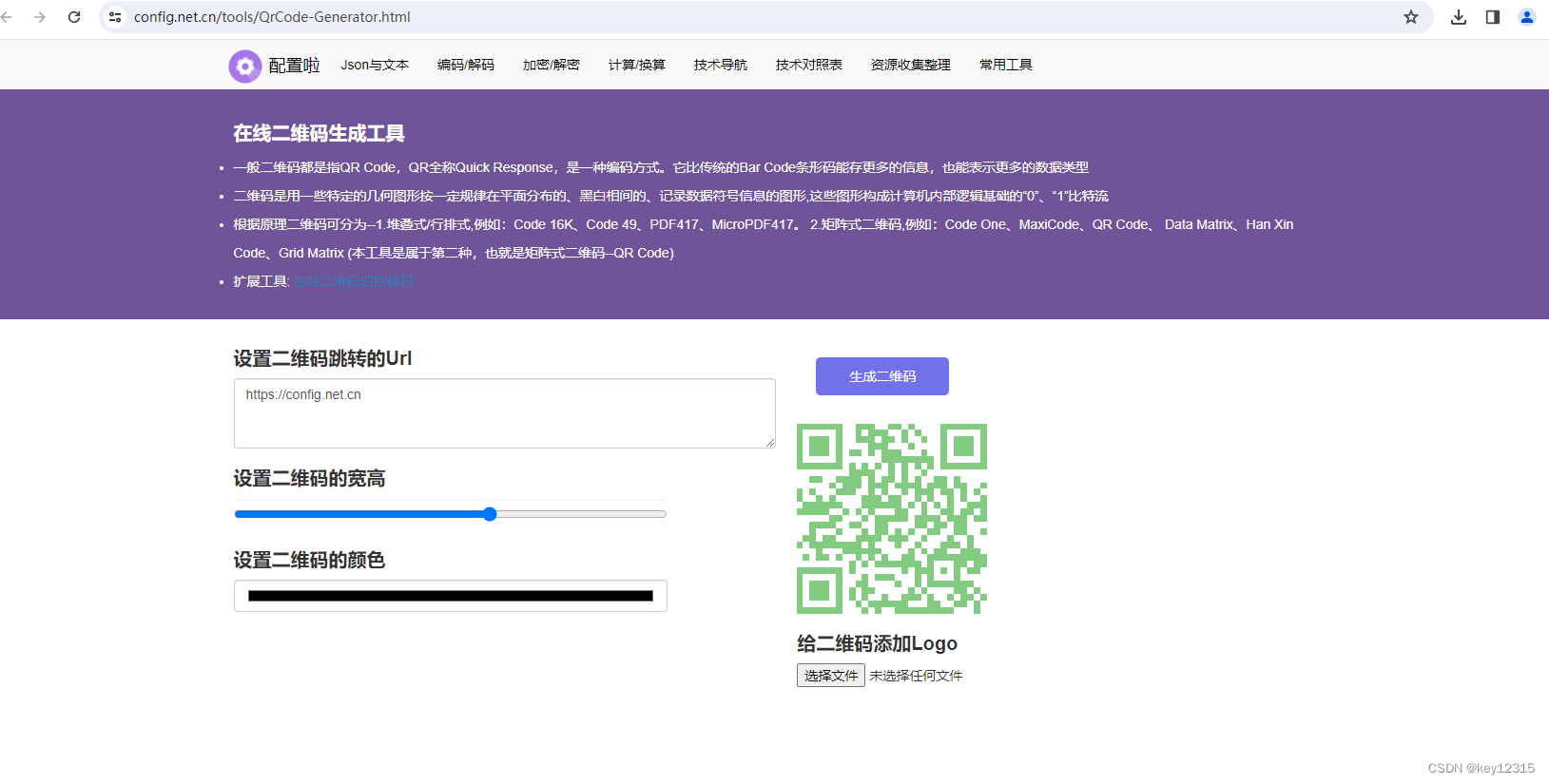Click the browser forward arrow

tap(40, 17)
